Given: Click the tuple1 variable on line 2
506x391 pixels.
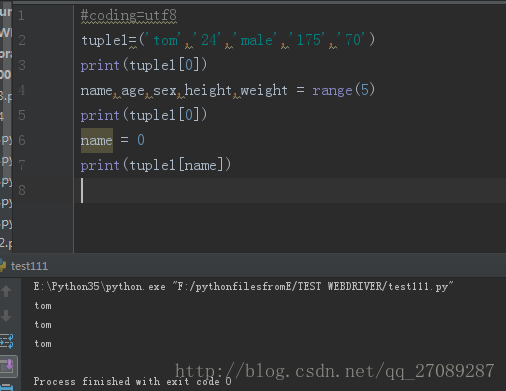Looking at the screenshot, I should (105, 40).
